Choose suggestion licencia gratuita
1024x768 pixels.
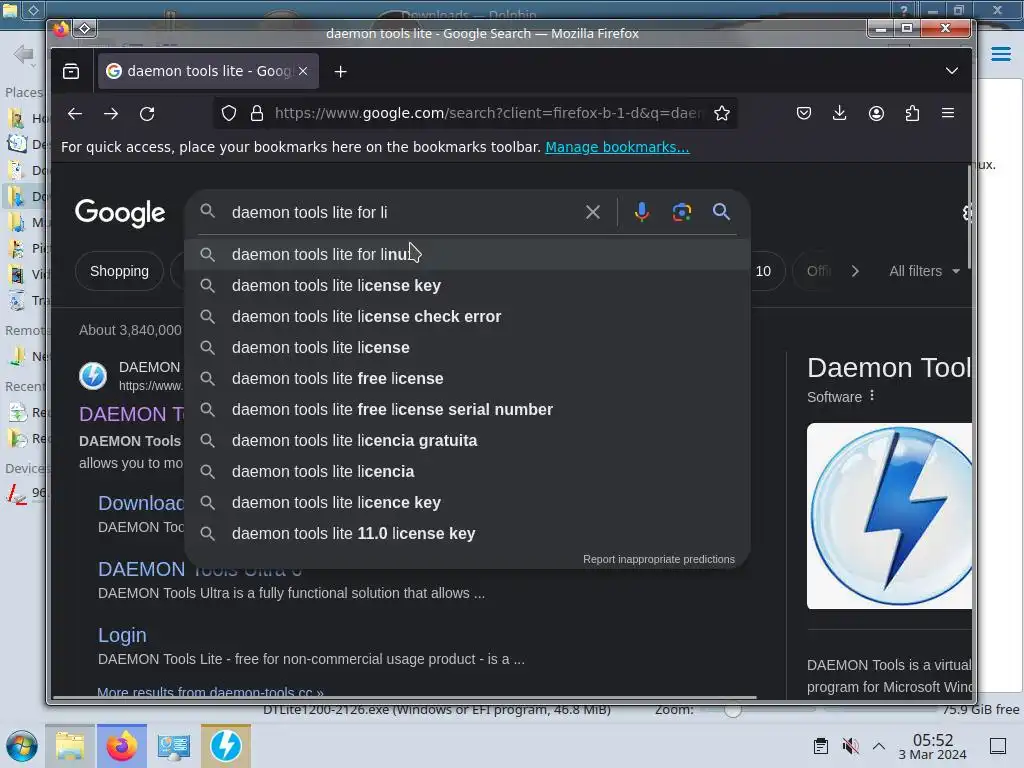(467, 440)
